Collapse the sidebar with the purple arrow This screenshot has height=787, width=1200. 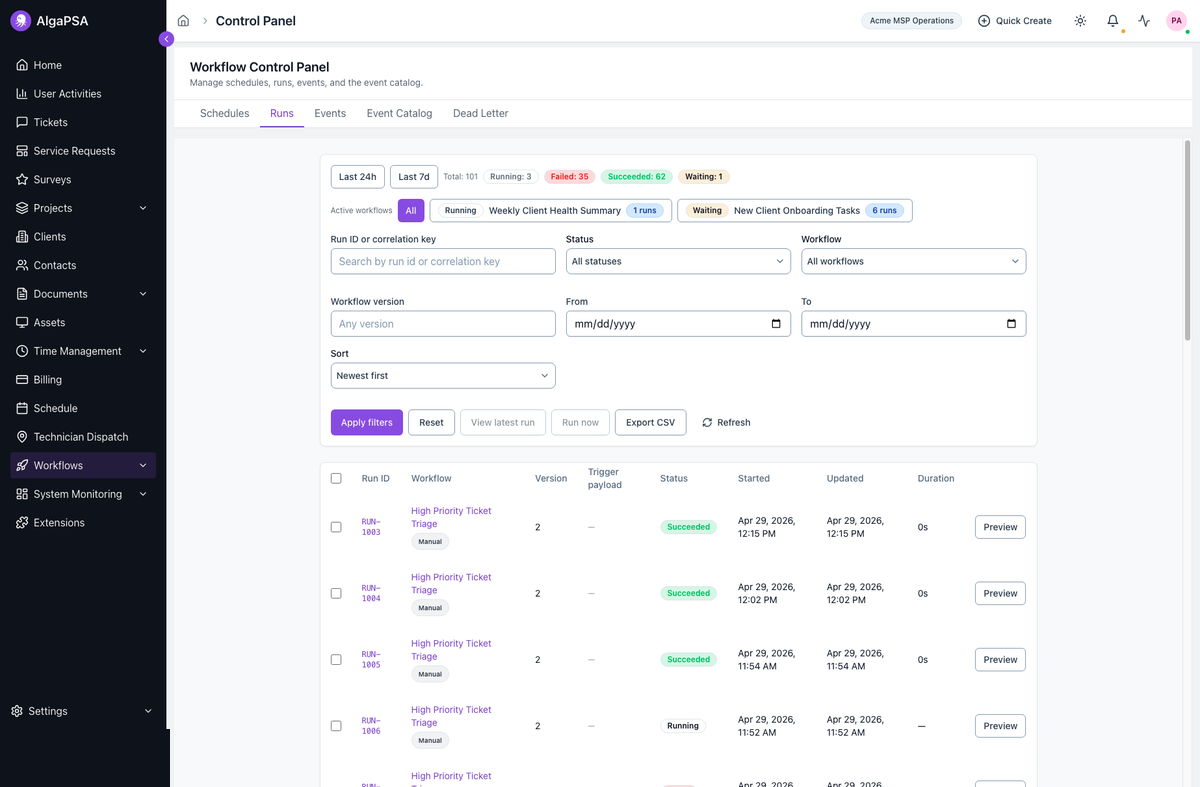(x=166, y=39)
